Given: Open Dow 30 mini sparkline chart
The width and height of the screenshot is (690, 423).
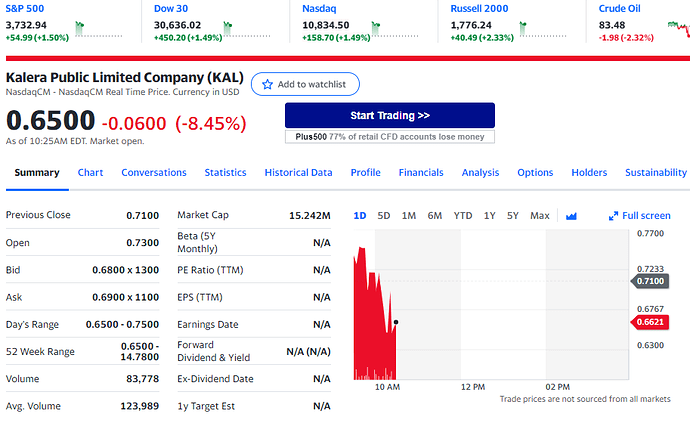Looking at the screenshot, I should click(247, 29).
